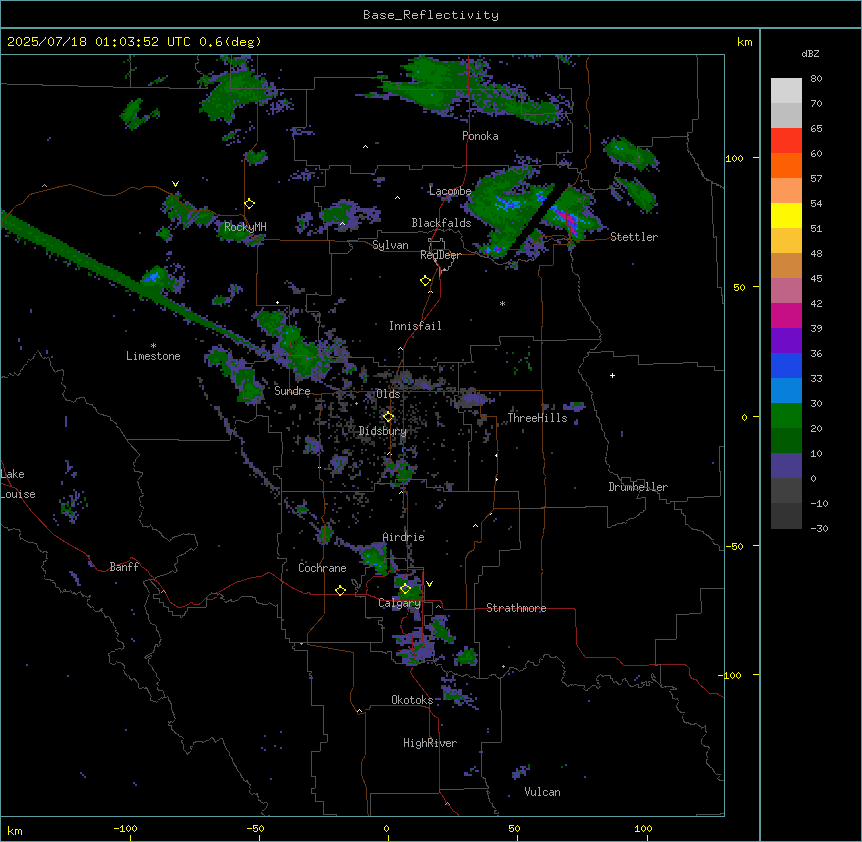Click the dark blue 33-36 dBZ swatch
The width and height of the screenshot is (862, 842).
click(x=786, y=365)
